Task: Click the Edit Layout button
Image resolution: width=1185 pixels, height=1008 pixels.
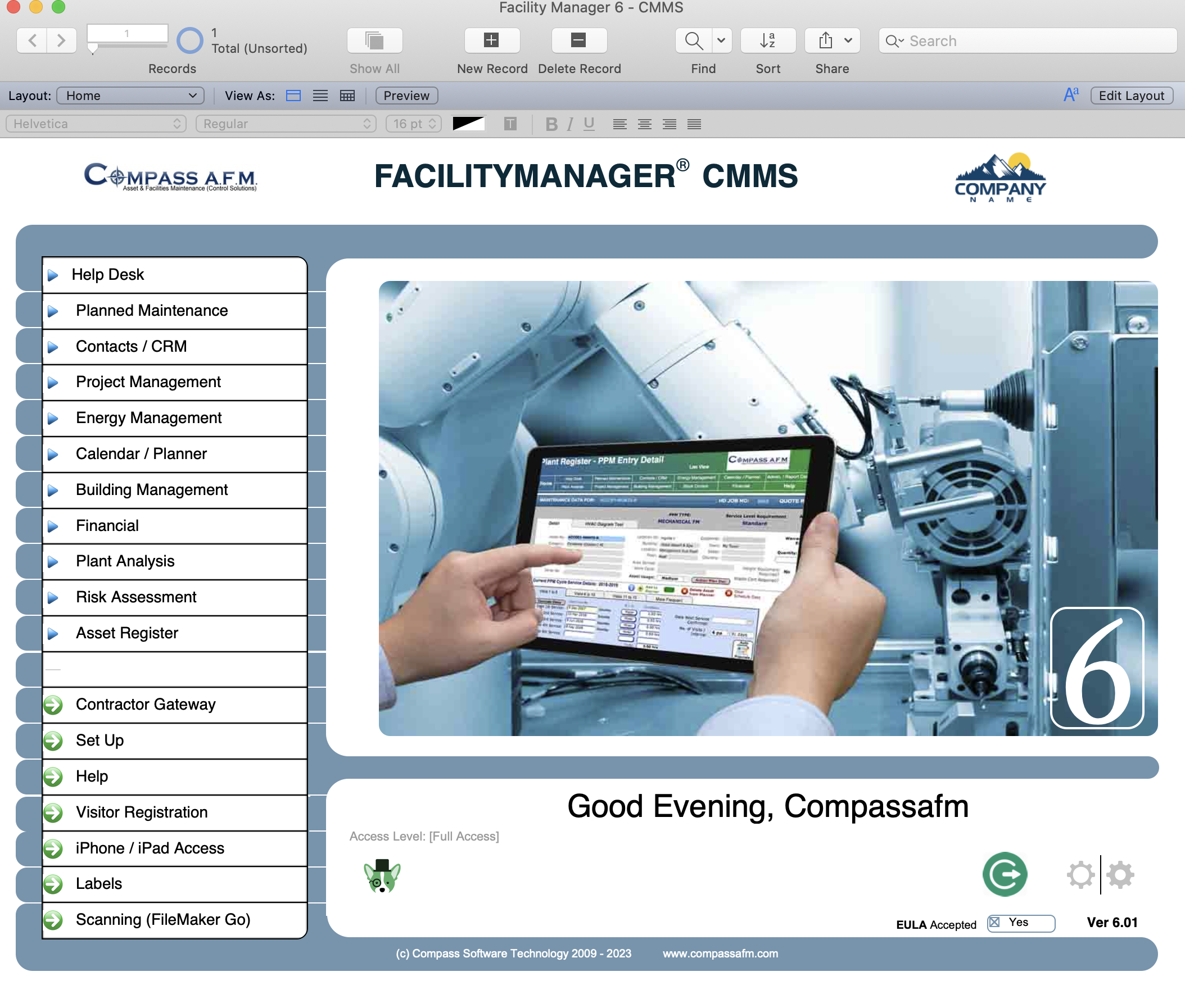Action: point(1130,96)
